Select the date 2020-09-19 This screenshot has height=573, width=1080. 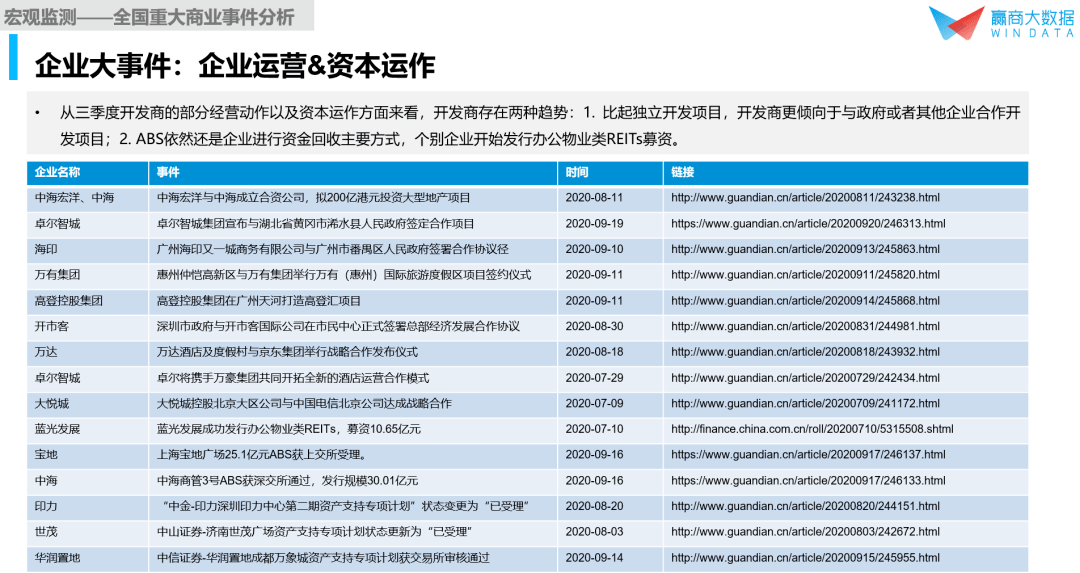(594, 224)
